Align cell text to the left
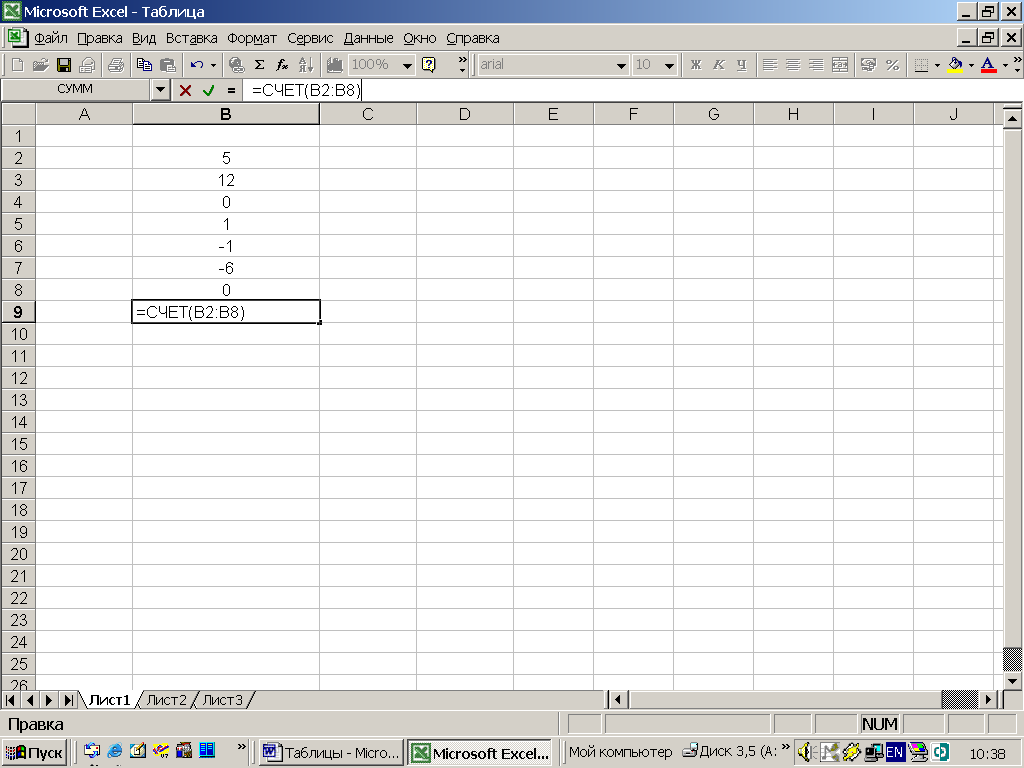Screen dimensions: 1024x768 click(770, 65)
